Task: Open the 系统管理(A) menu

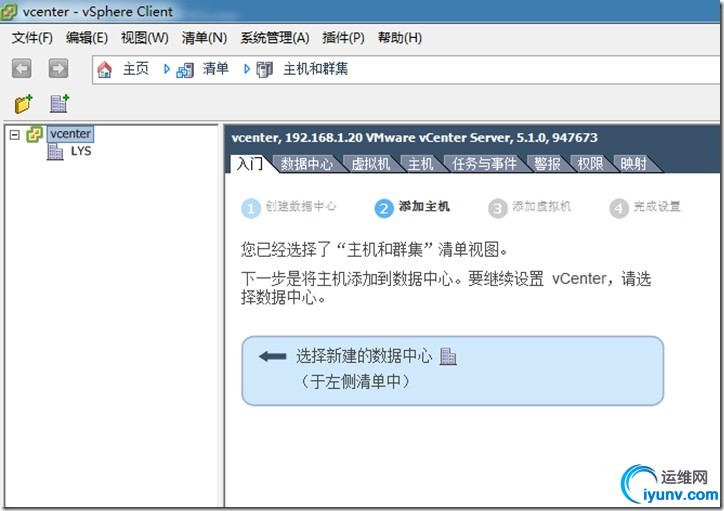Action: point(275,38)
